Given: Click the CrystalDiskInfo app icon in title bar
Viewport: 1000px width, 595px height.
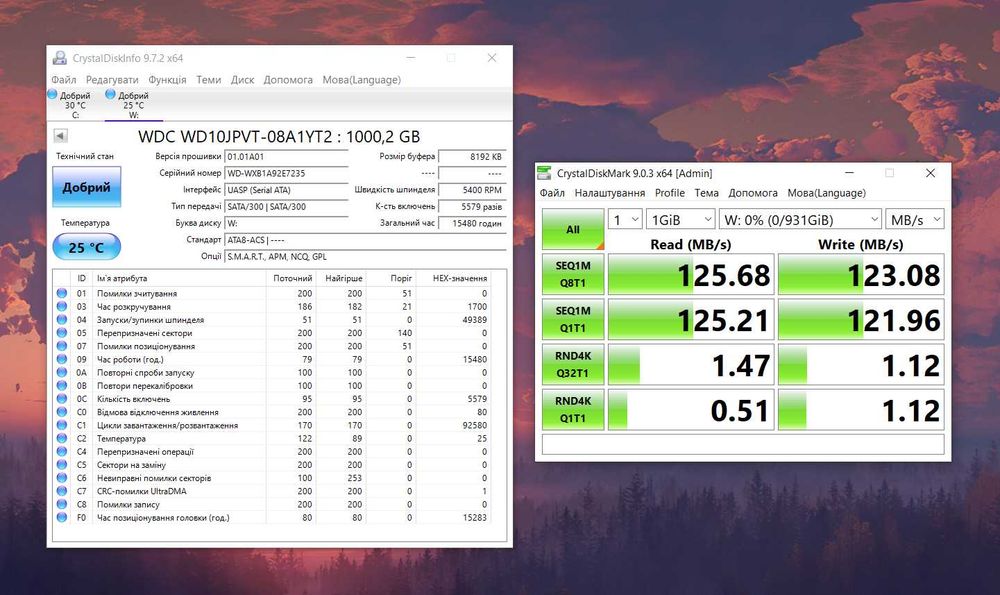Looking at the screenshot, I should (x=59, y=58).
